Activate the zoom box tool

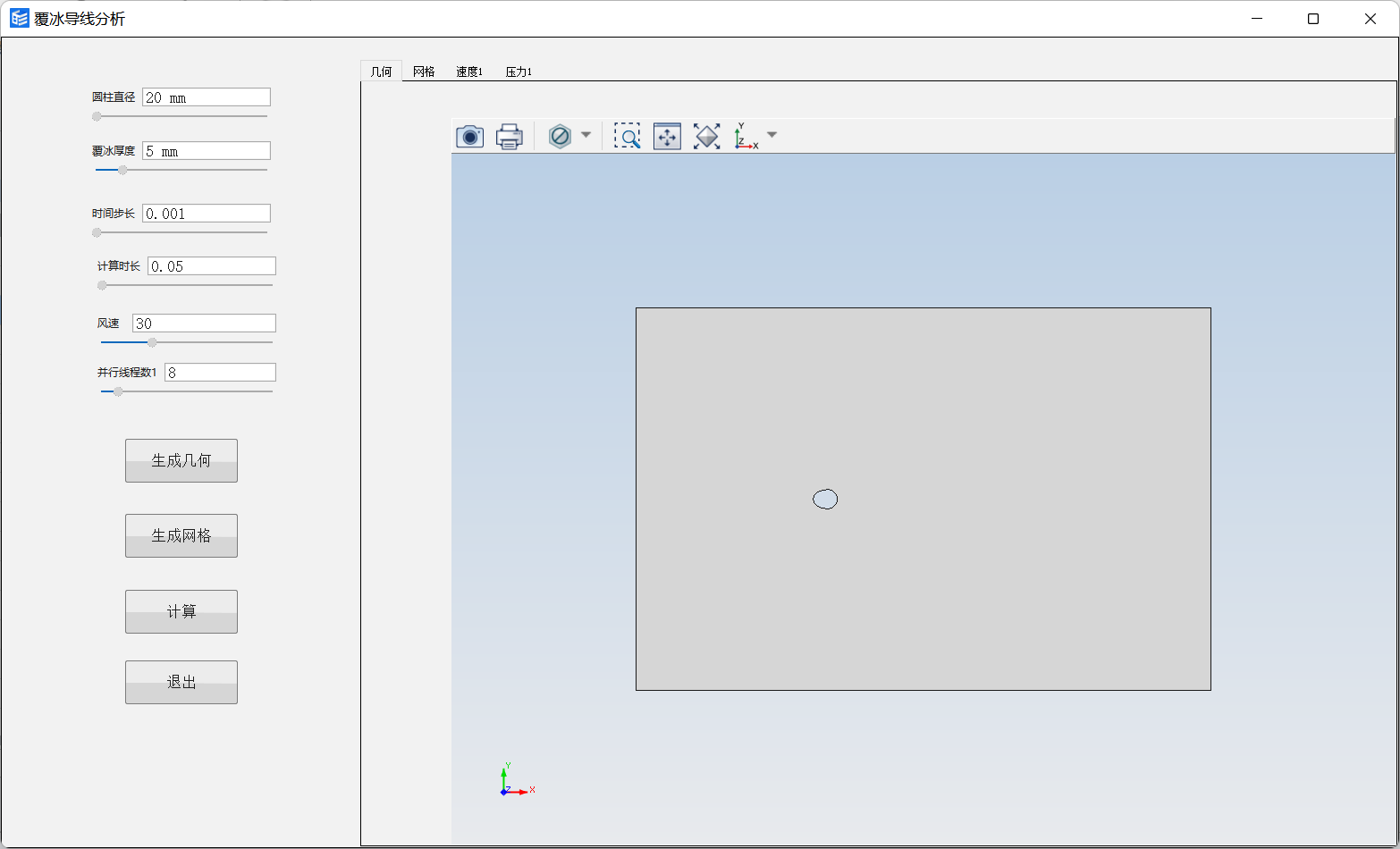coord(627,137)
